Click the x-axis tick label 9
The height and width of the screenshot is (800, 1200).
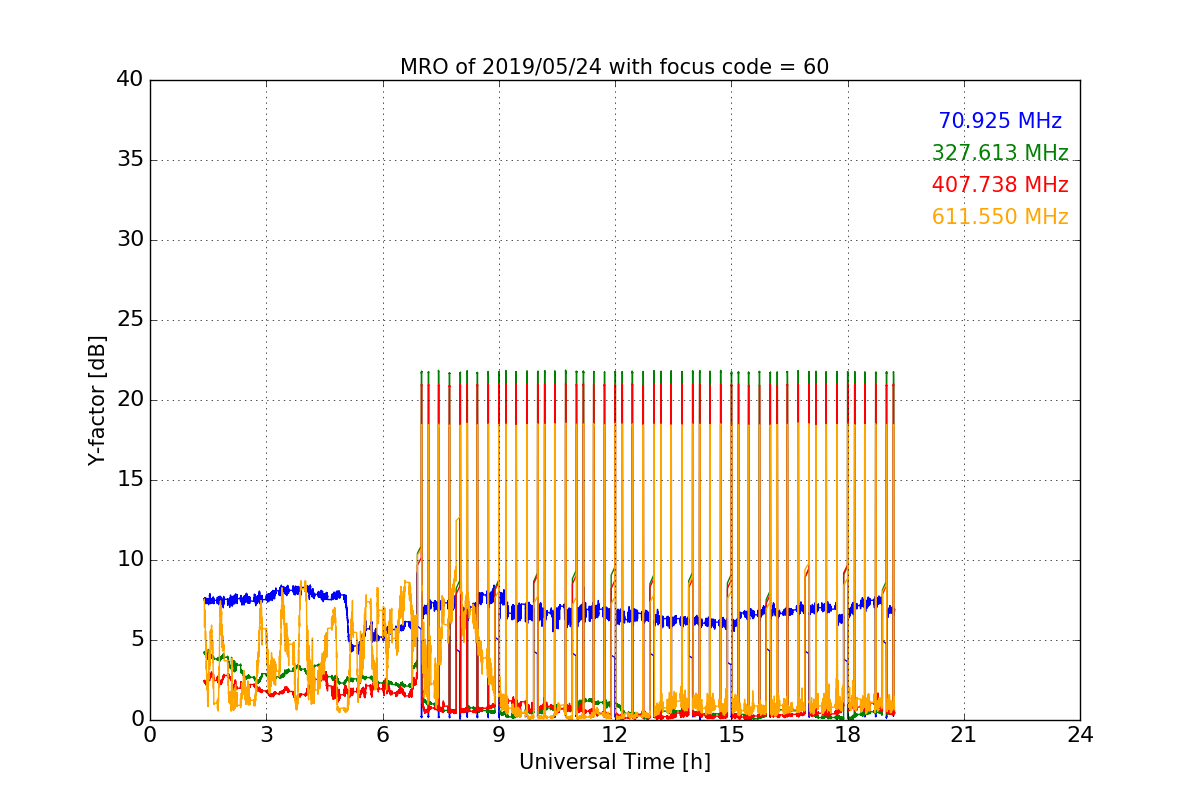point(499,734)
